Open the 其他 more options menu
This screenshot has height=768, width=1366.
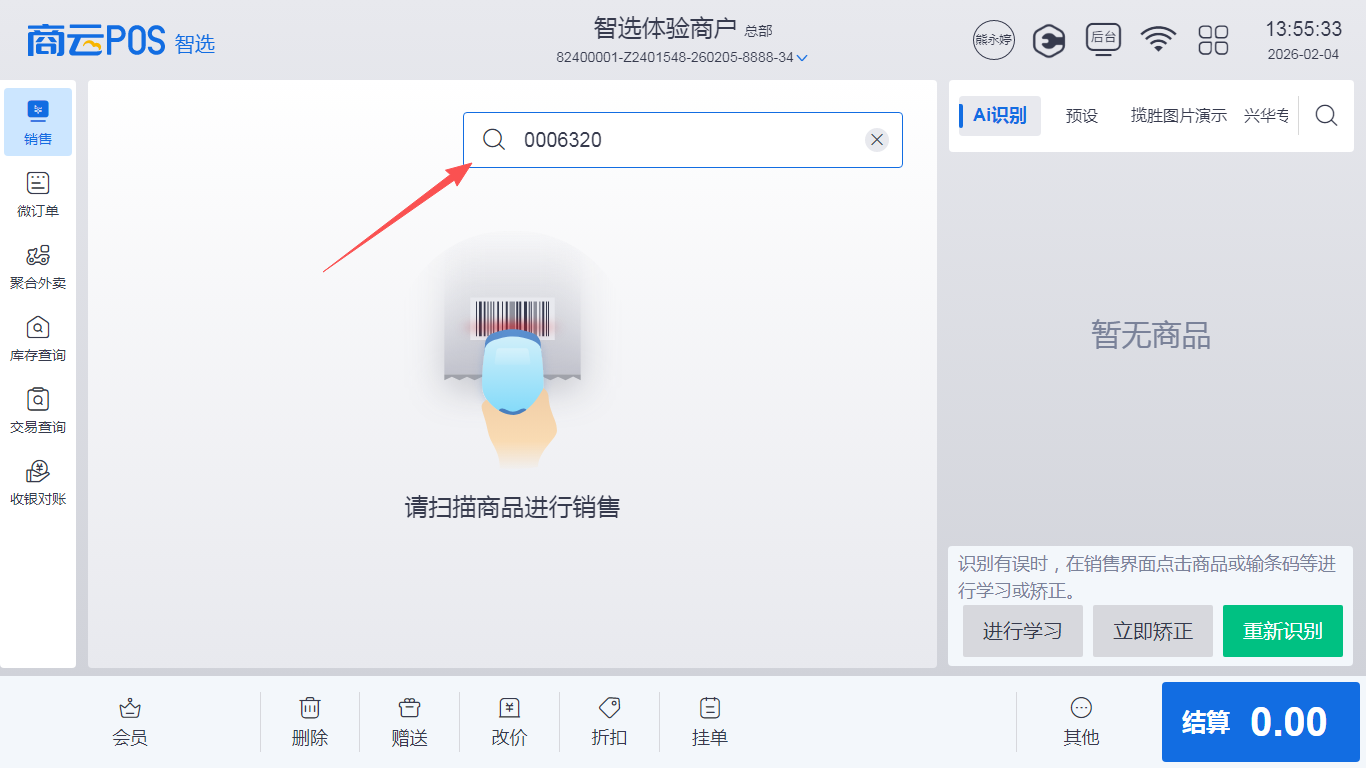pos(1081,721)
